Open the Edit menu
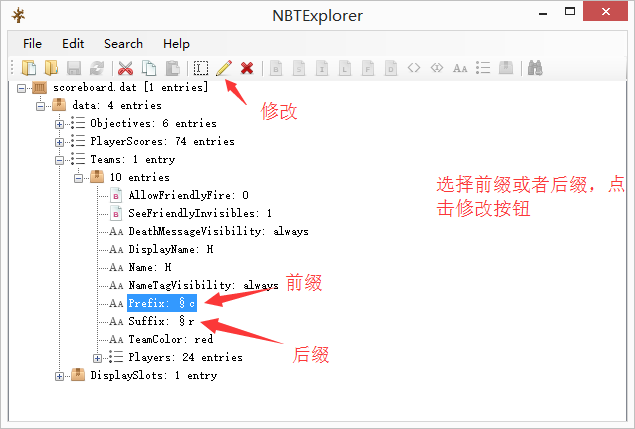 pos(73,44)
